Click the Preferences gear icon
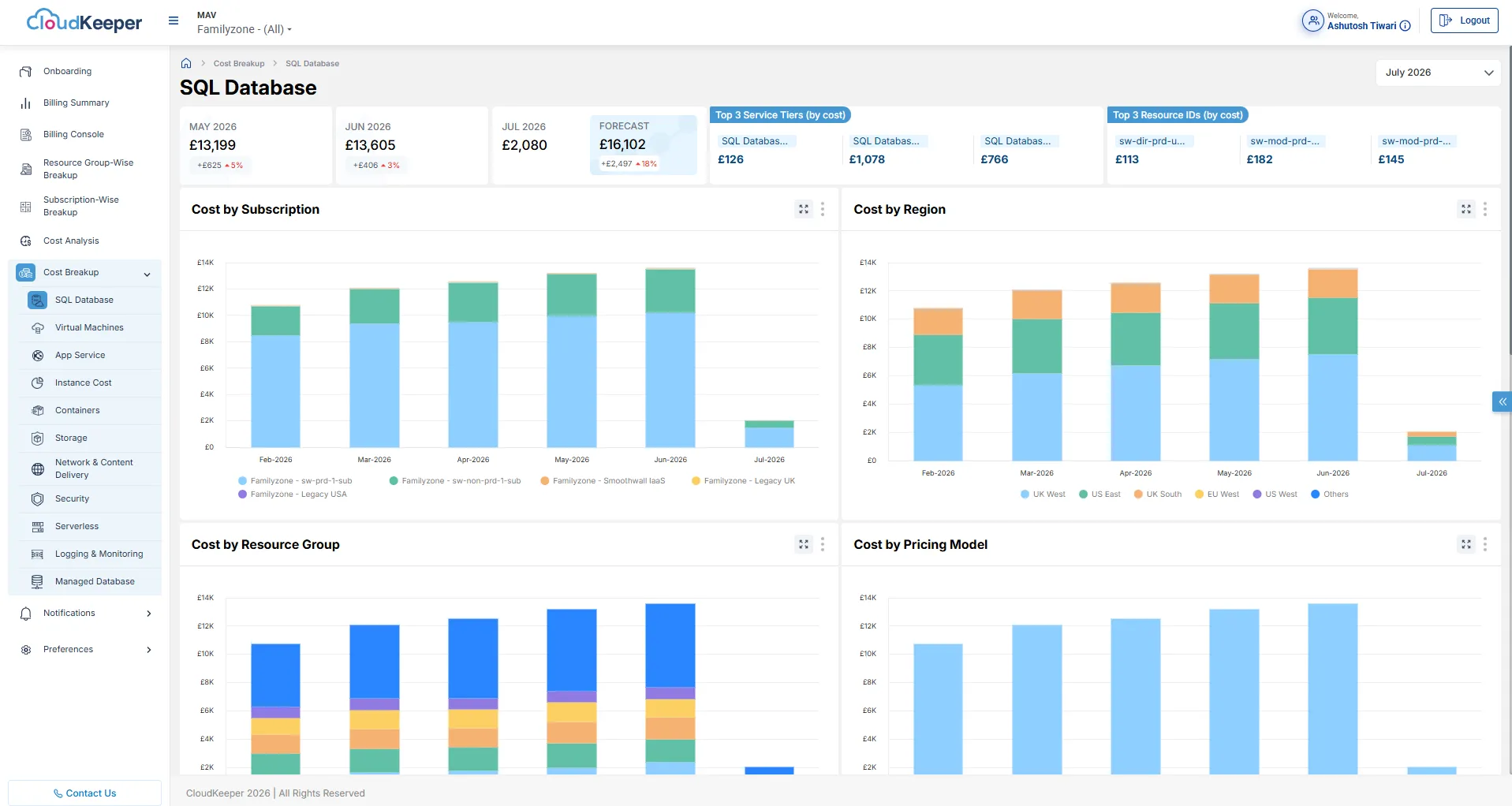The width and height of the screenshot is (1512, 806). (x=25, y=650)
